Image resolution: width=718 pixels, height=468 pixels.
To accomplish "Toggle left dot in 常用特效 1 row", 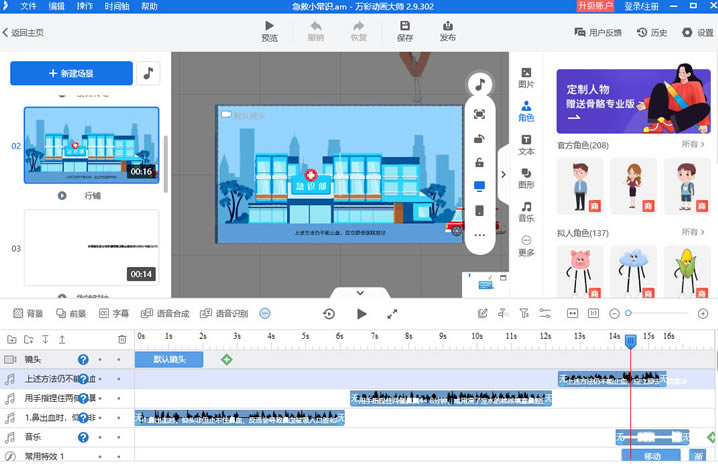I will [x=100, y=457].
